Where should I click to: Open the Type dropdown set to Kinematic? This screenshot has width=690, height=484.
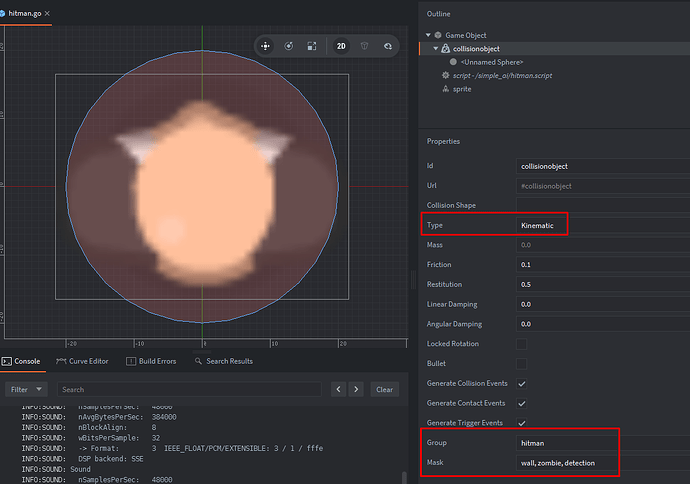click(603, 225)
